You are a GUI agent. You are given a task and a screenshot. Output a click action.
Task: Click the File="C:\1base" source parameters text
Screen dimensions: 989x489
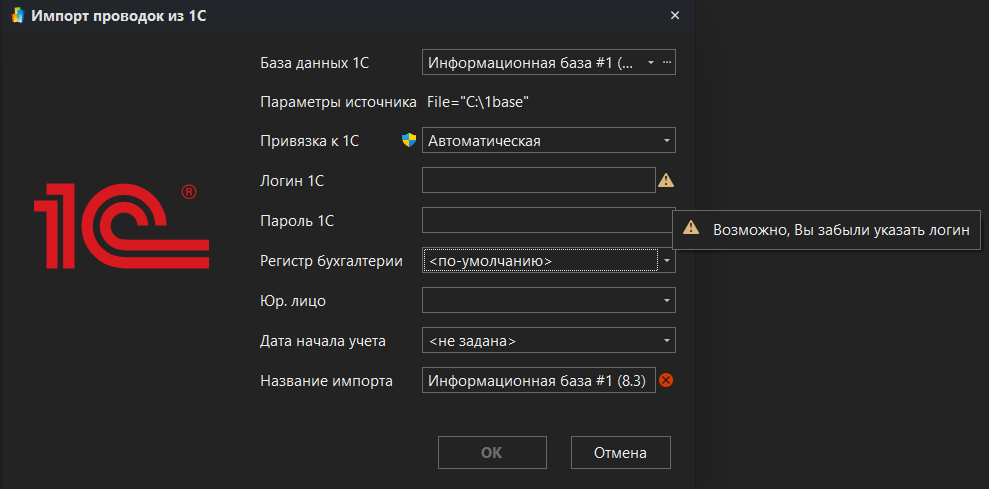click(x=478, y=102)
